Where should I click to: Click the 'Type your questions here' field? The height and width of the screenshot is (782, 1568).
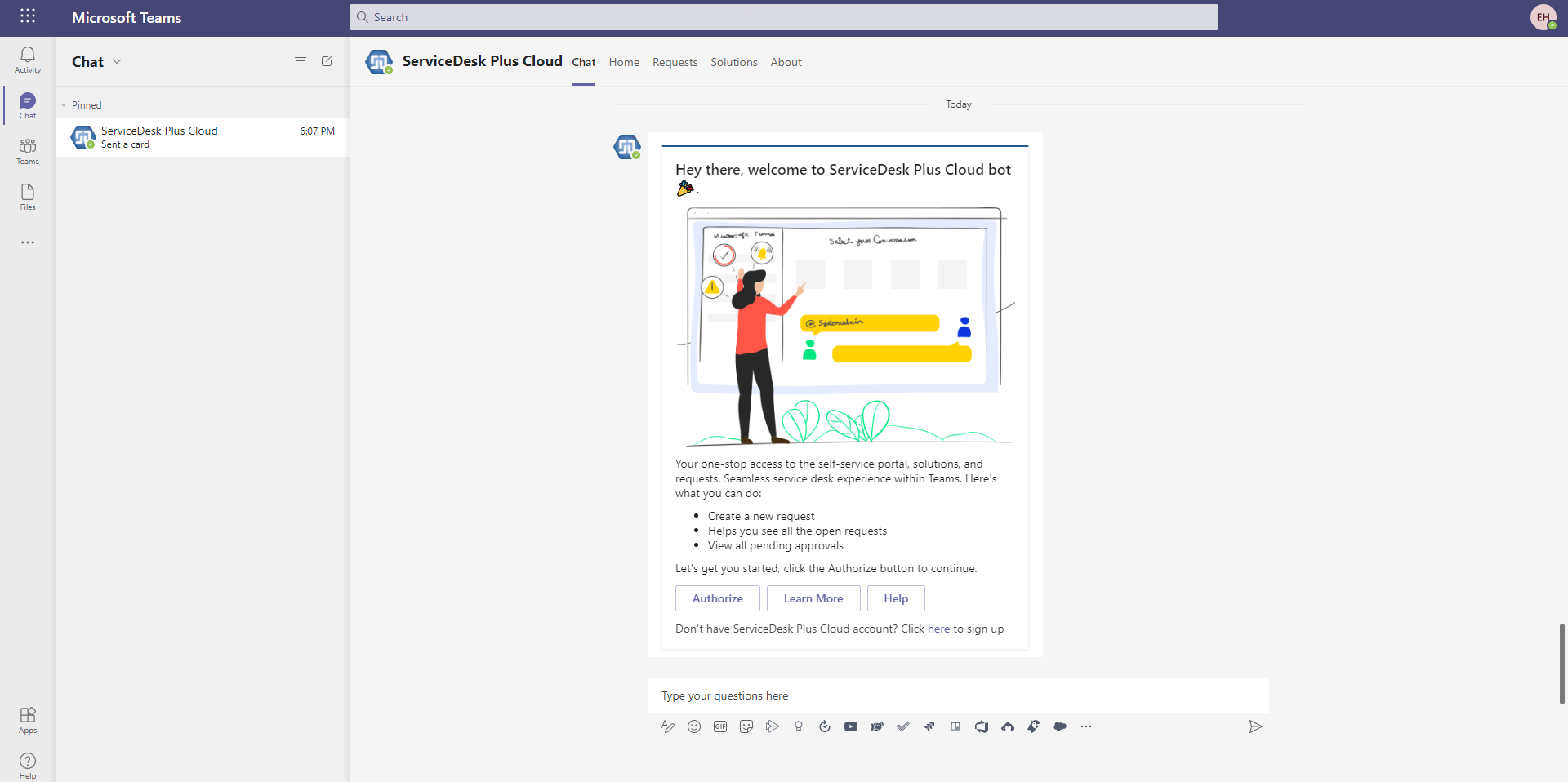point(959,695)
